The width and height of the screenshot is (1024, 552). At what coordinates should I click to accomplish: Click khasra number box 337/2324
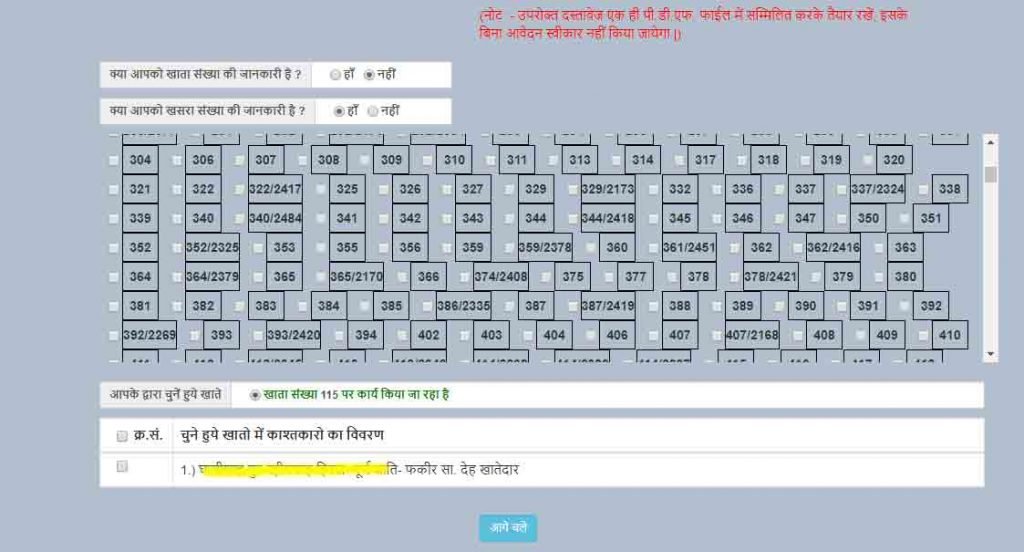(x=877, y=189)
